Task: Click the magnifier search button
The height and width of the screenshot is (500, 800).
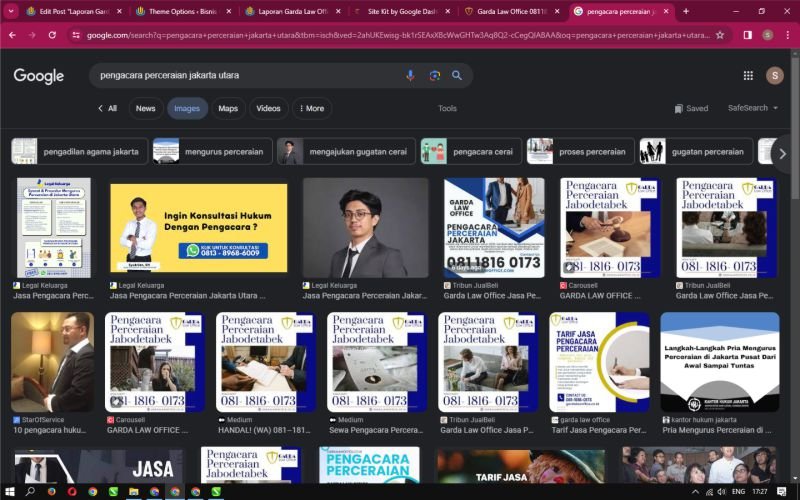Action: coord(457,76)
